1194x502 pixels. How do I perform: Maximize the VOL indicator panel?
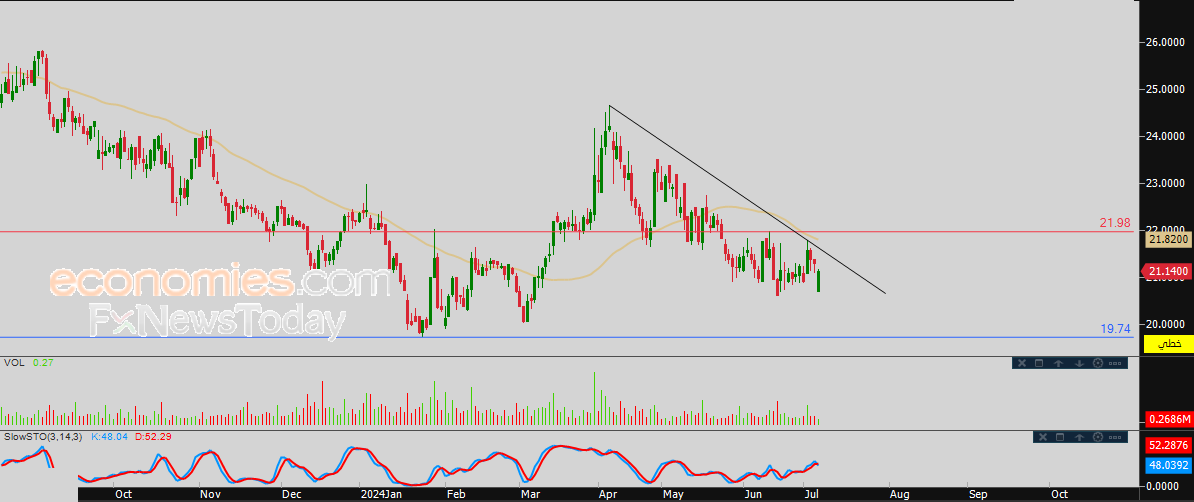click(x=1039, y=363)
